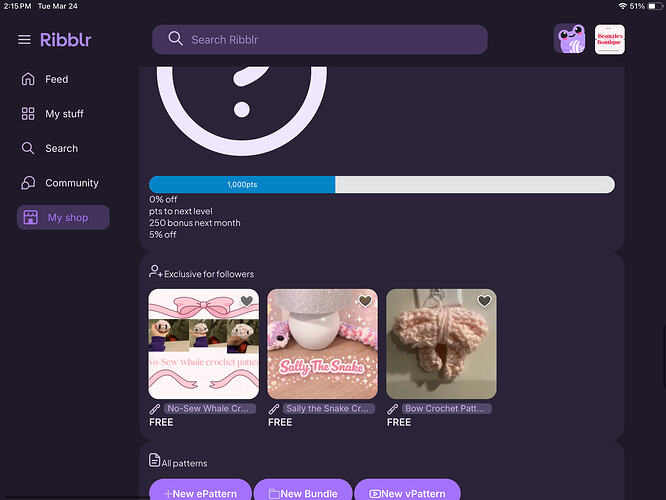Click the link icon beside Bow Crochet Pattern
Image resolution: width=666 pixels, height=500 pixels.
[x=393, y=409]
